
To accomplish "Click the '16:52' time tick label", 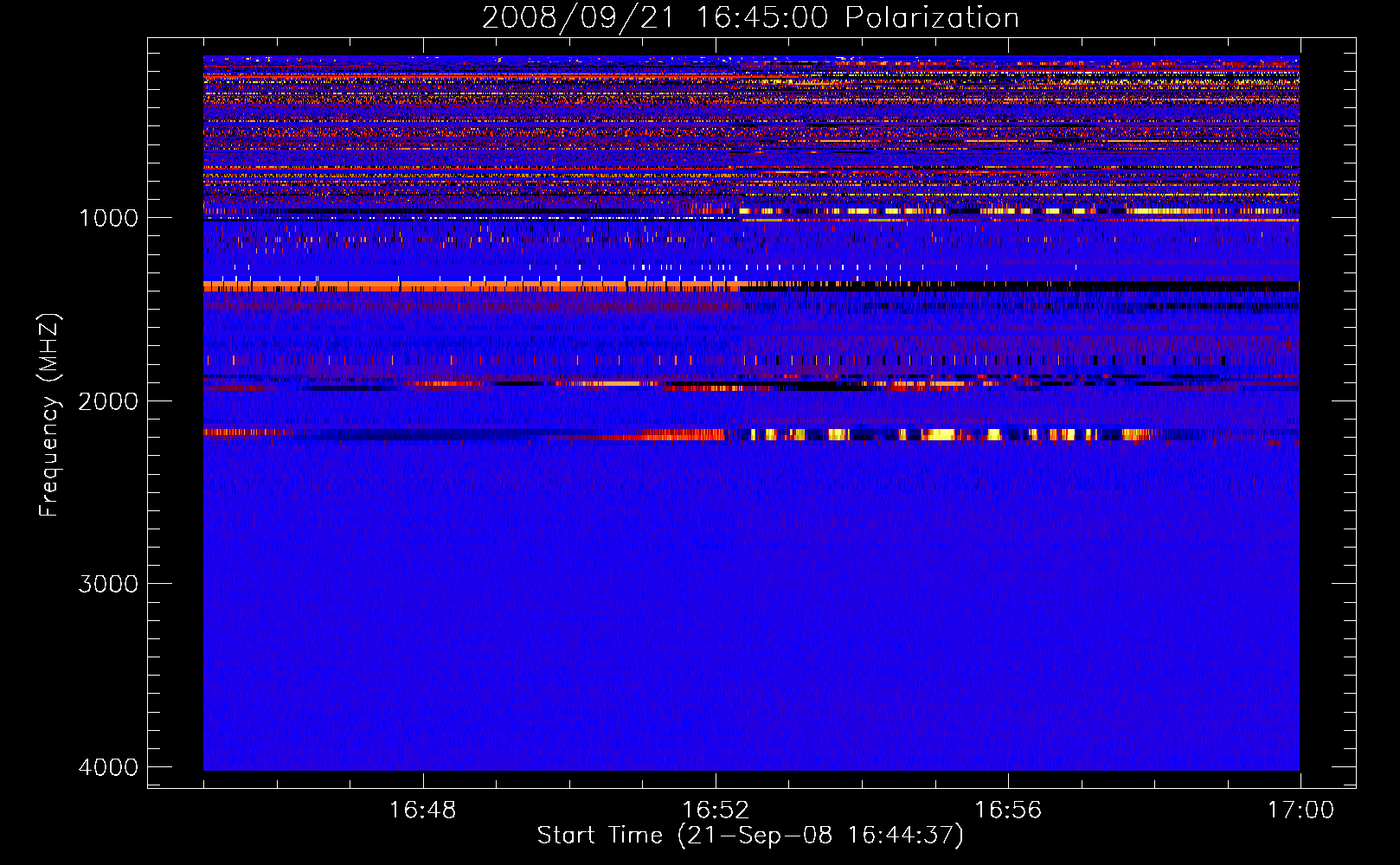I will tap(715, 811).
